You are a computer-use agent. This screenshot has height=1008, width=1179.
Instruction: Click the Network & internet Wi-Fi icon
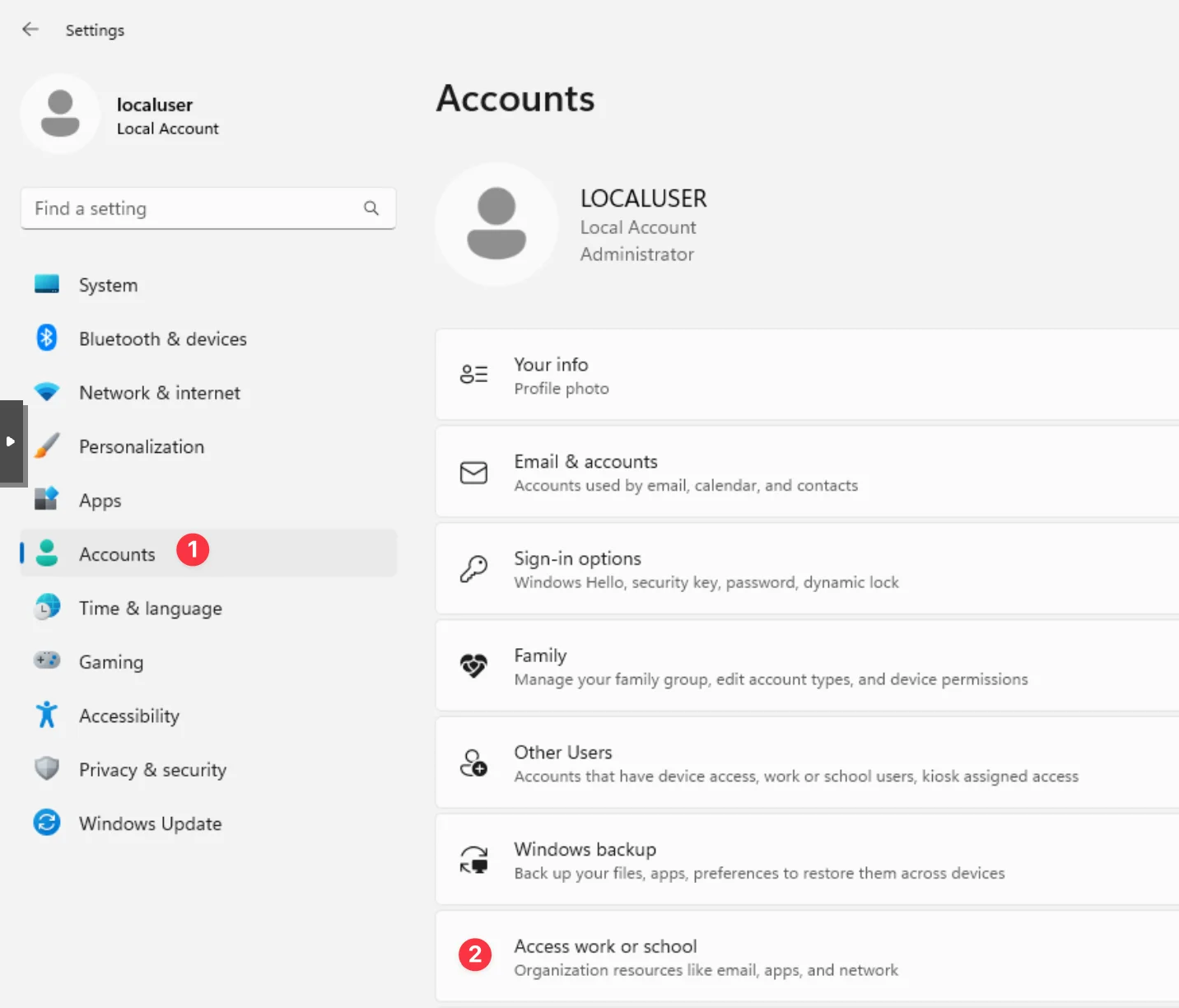click(x=47, y=392)
